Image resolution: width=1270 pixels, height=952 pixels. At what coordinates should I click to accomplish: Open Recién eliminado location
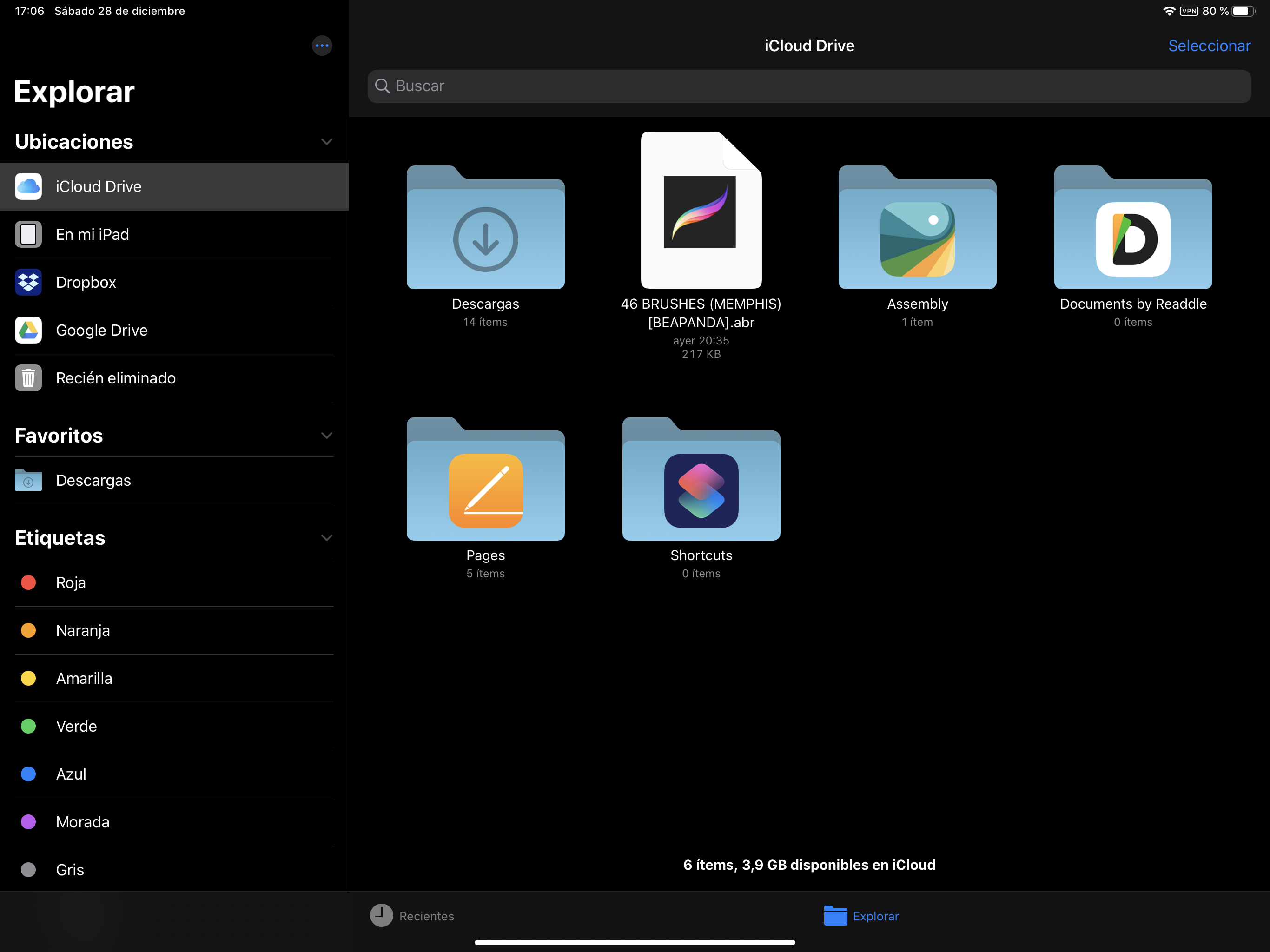point(174,378)
